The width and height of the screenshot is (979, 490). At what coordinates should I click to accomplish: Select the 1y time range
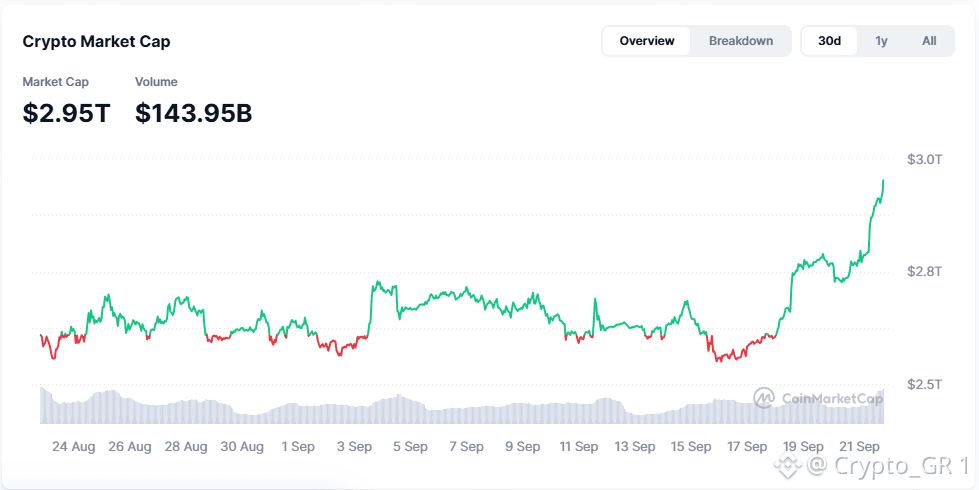881,41
